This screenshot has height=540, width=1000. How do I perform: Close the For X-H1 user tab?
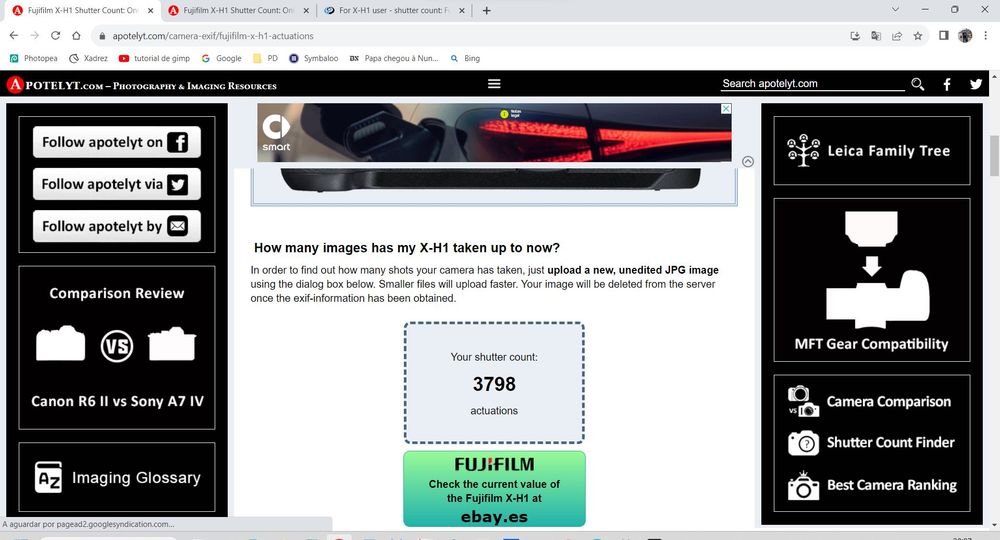click(x=462, y=10)
